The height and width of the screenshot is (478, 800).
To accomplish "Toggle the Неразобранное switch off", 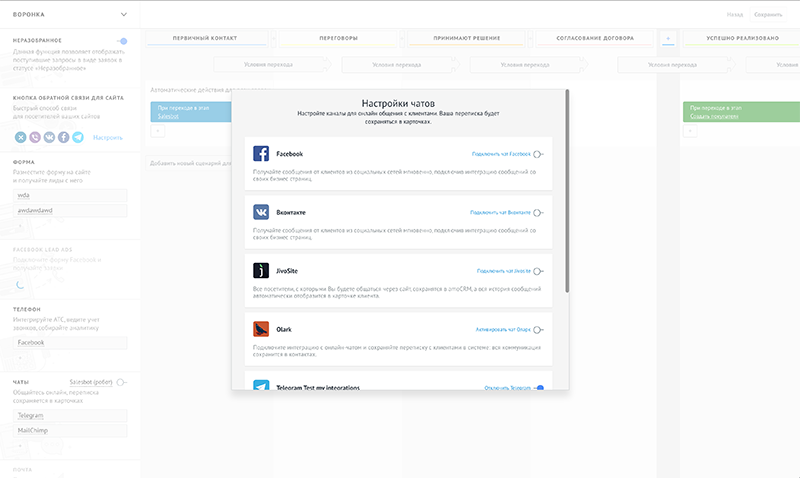I will (x=122, y=41).
